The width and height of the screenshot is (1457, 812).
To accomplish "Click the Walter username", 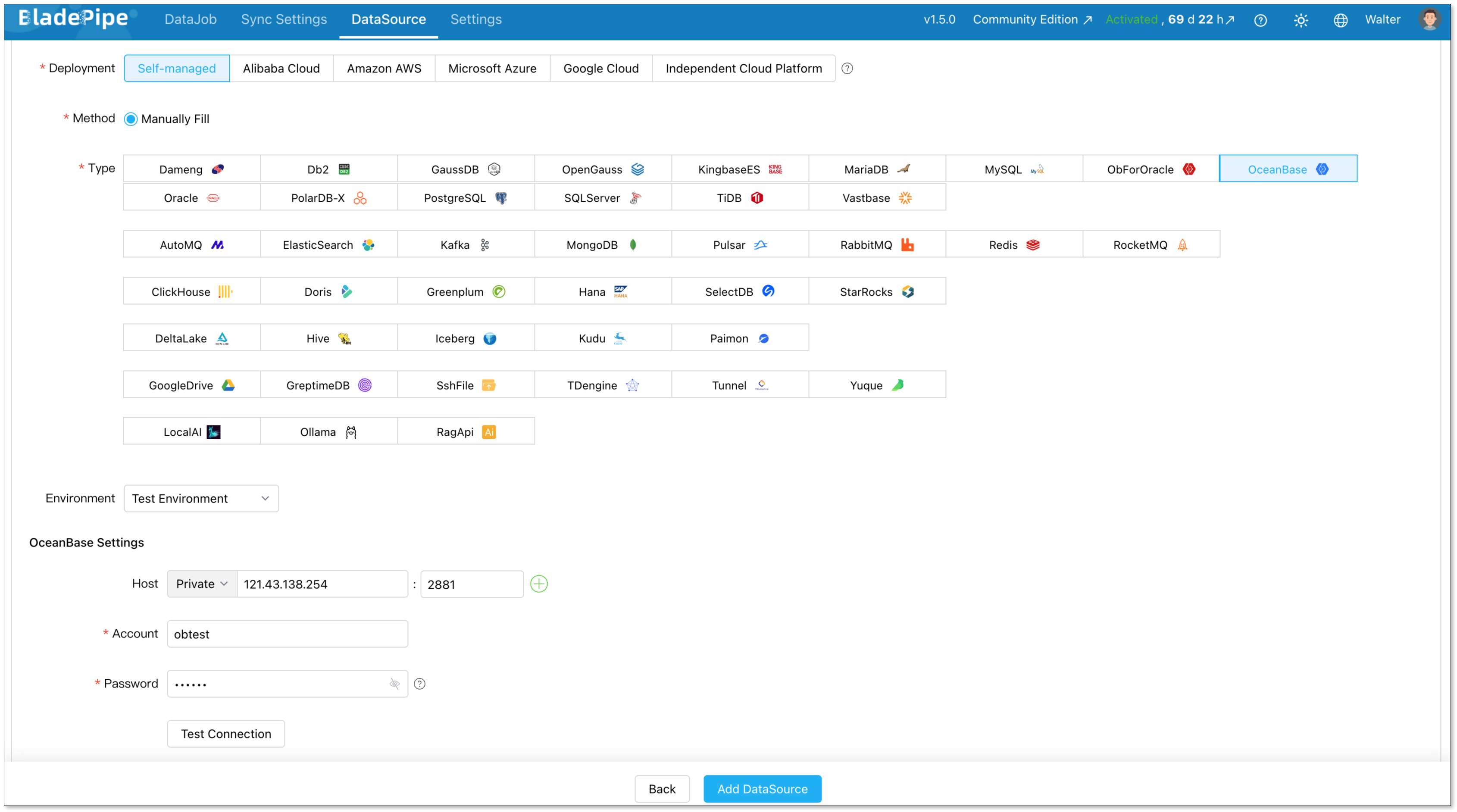I will click(x=1382, y=19).
